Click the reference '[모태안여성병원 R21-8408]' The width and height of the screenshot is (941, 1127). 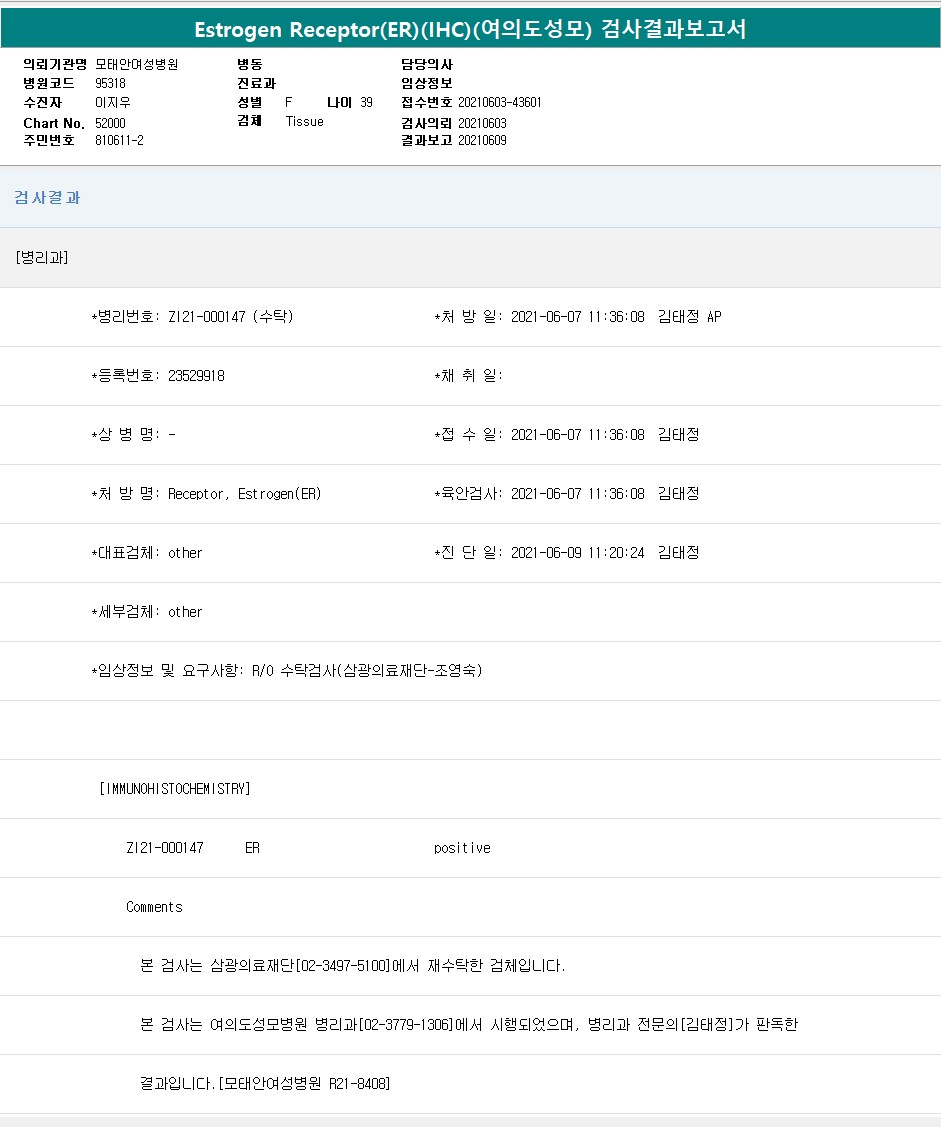pos(304,1084)
